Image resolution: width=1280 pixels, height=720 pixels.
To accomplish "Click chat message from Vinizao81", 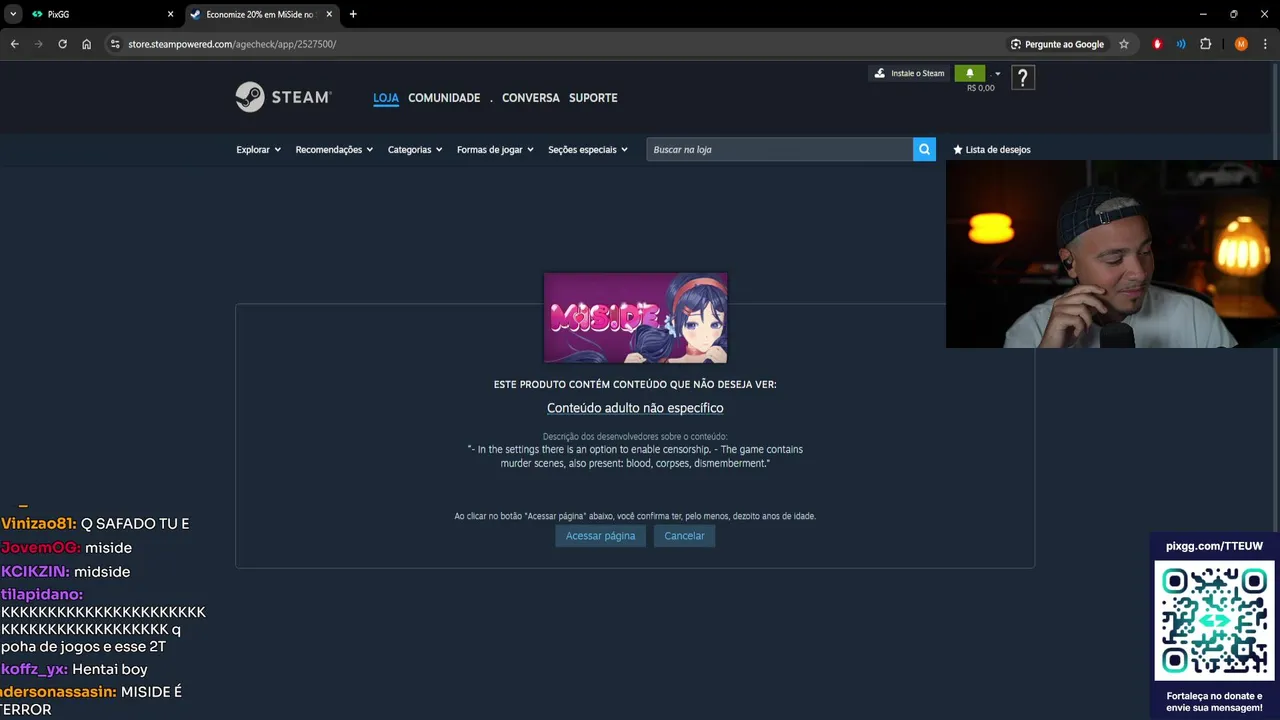I will [95, 524].
